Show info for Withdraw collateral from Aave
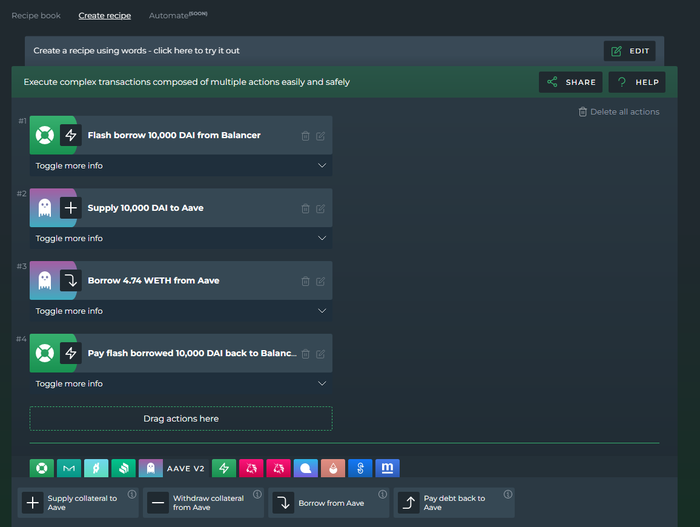700x527 pixels. pos(258,494)
